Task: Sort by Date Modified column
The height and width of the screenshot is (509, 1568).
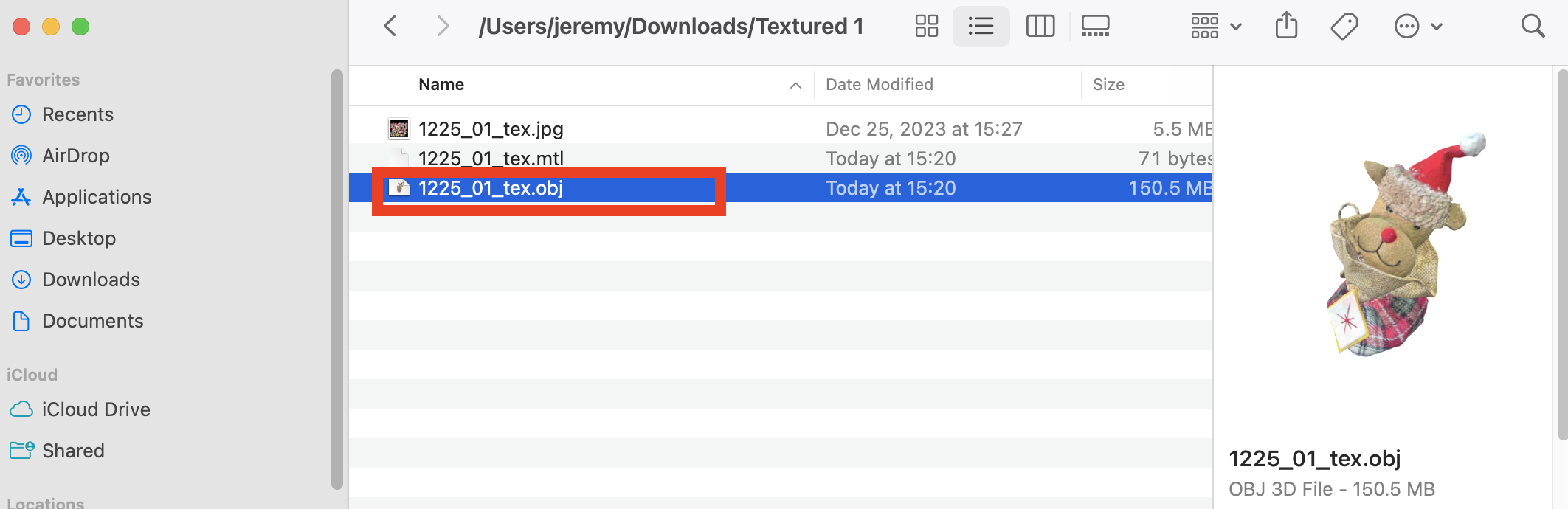Action: tap(879, 85)
